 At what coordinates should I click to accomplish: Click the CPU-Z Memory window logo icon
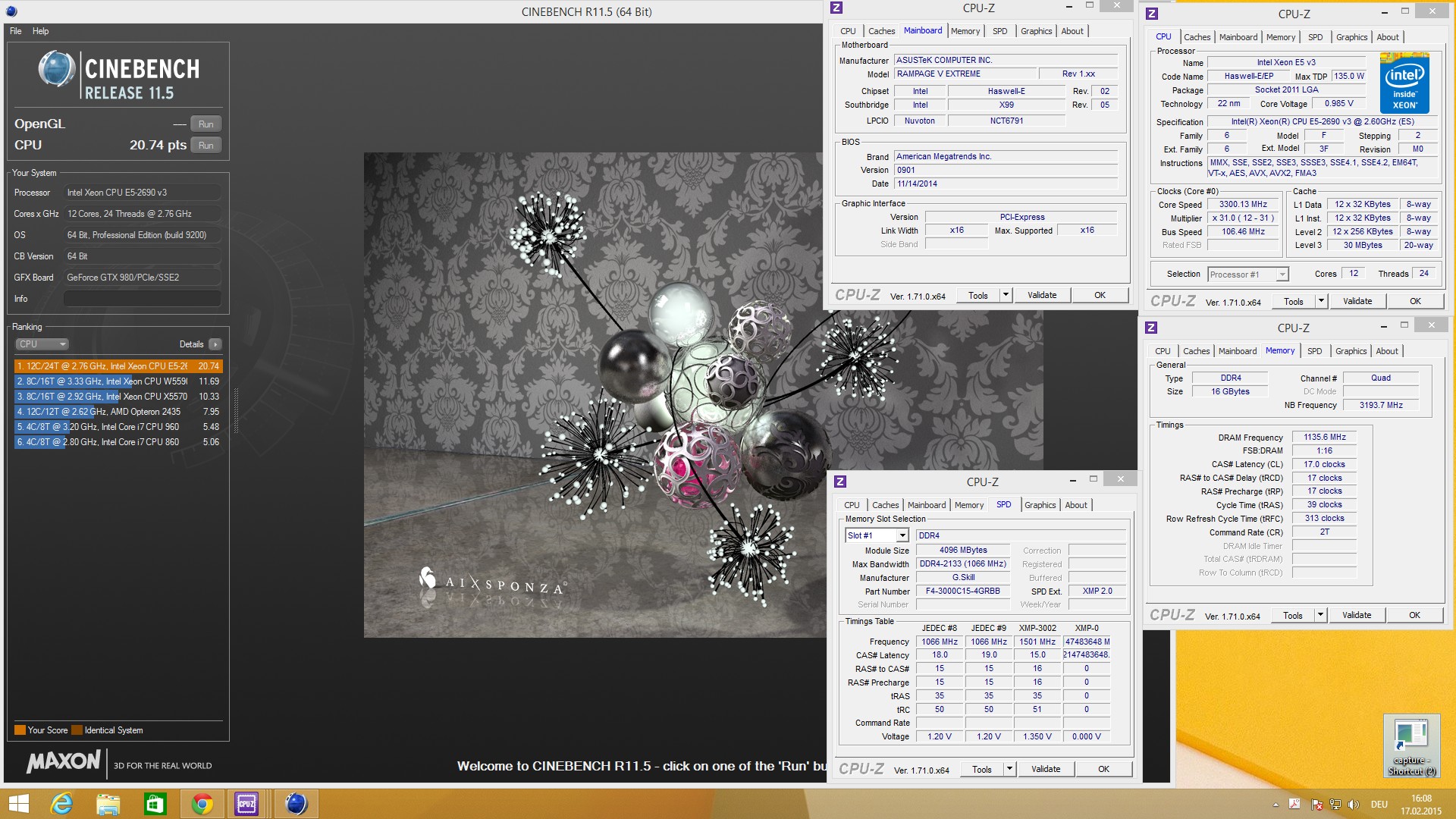pos(1151,328)
